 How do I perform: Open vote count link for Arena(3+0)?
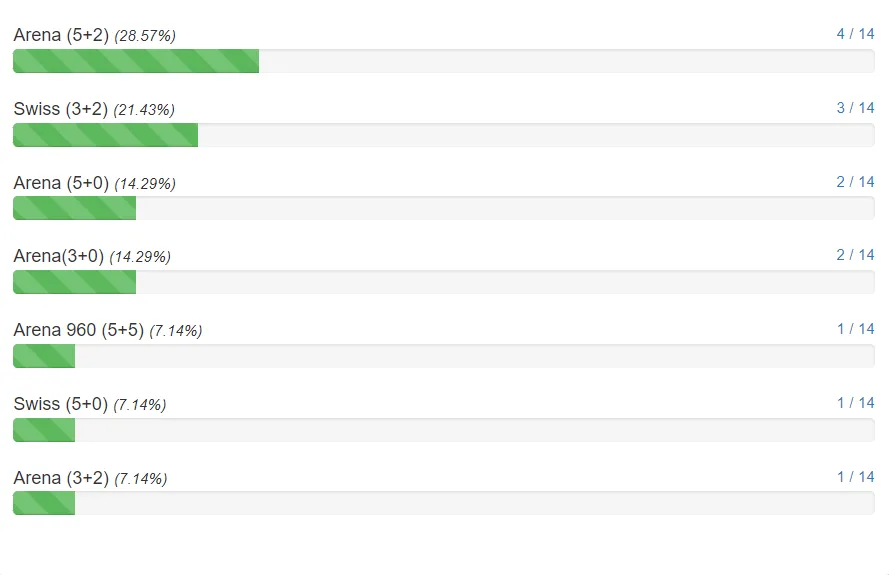855,255
